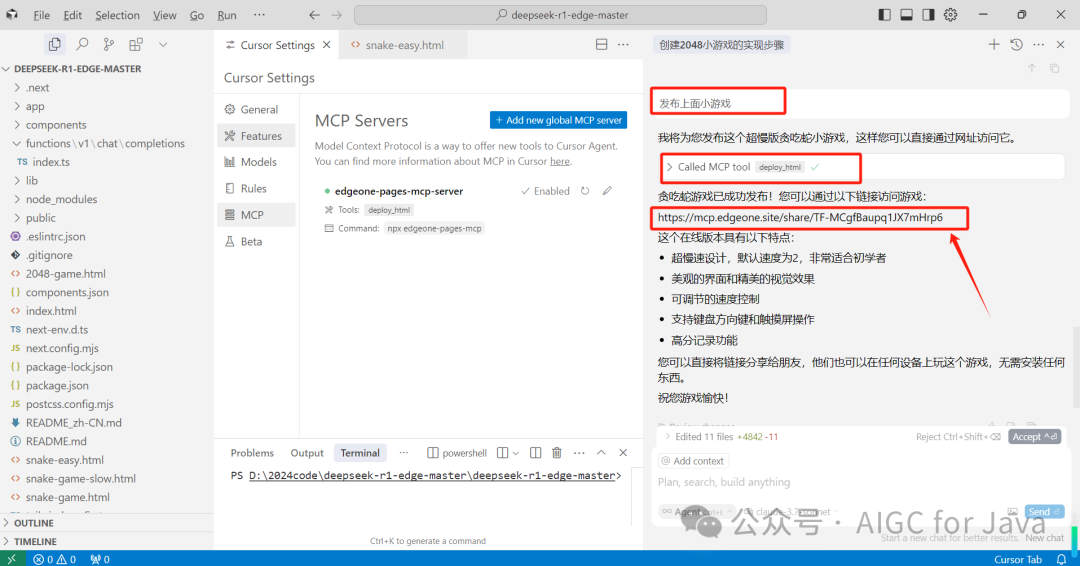The width and height of the screenshot is (1080, 566).
Task: Open chat panel more options ellipsis
Action: point(1039,45)
